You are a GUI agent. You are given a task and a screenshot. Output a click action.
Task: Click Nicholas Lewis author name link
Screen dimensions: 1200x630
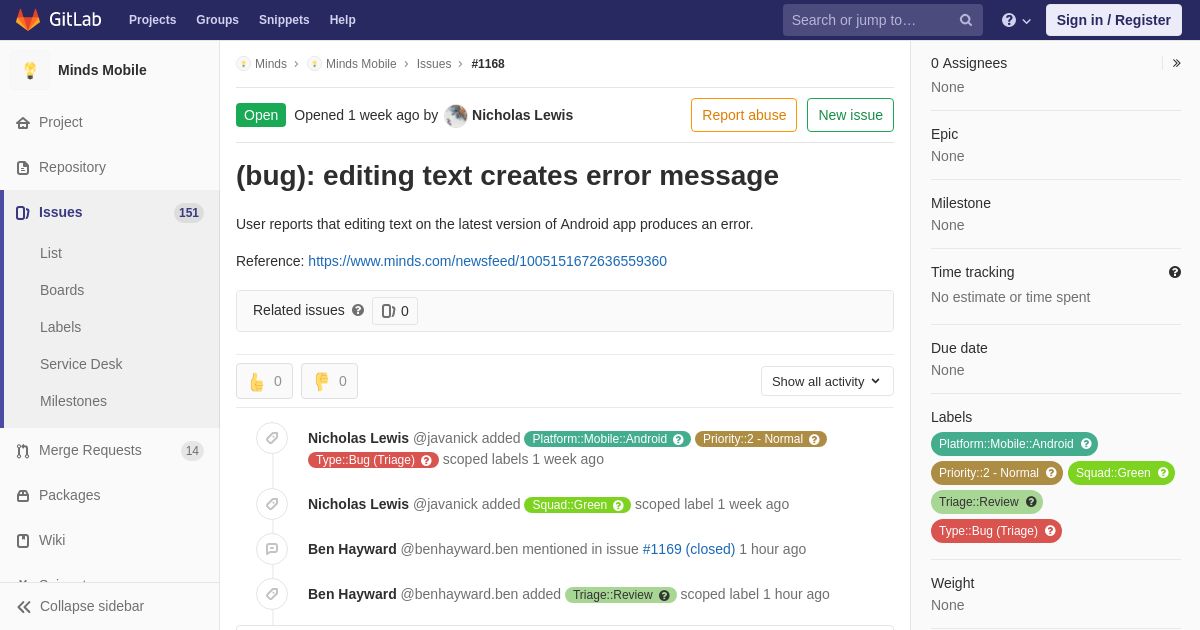522,115
